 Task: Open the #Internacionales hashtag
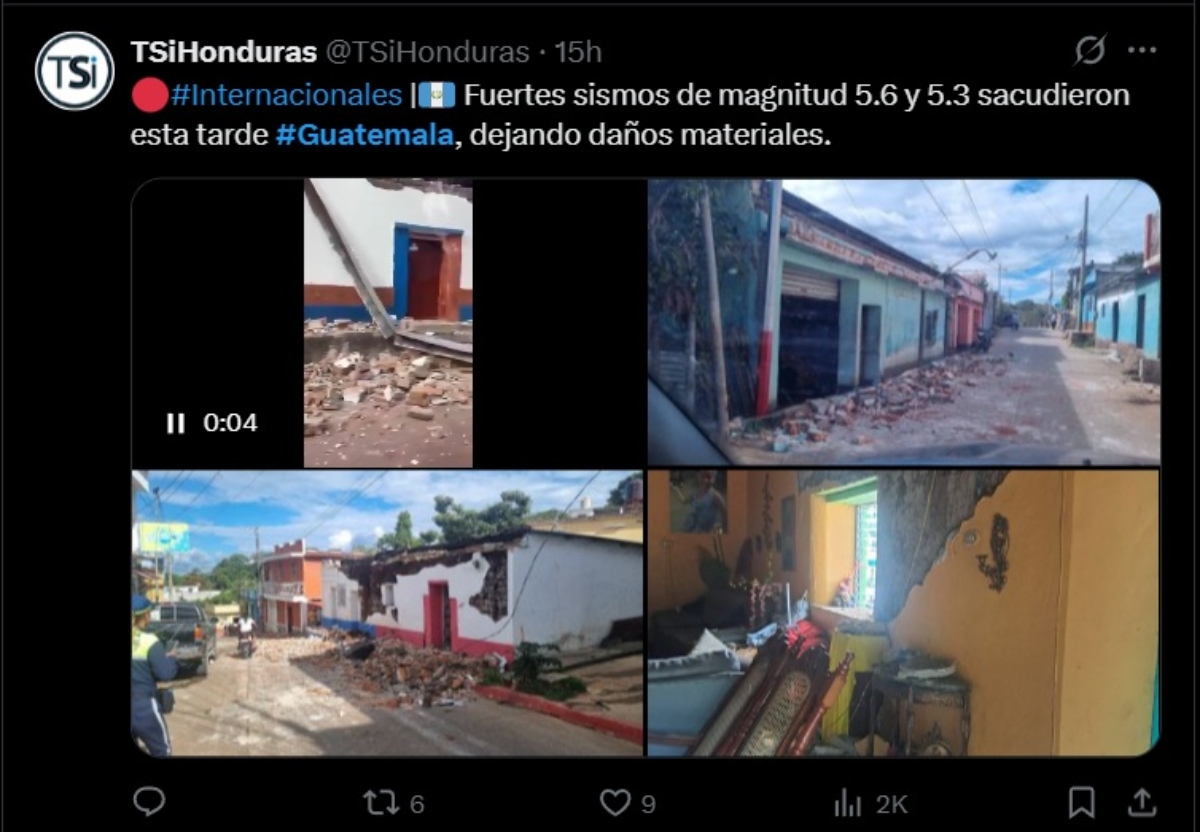coord(286,95)
